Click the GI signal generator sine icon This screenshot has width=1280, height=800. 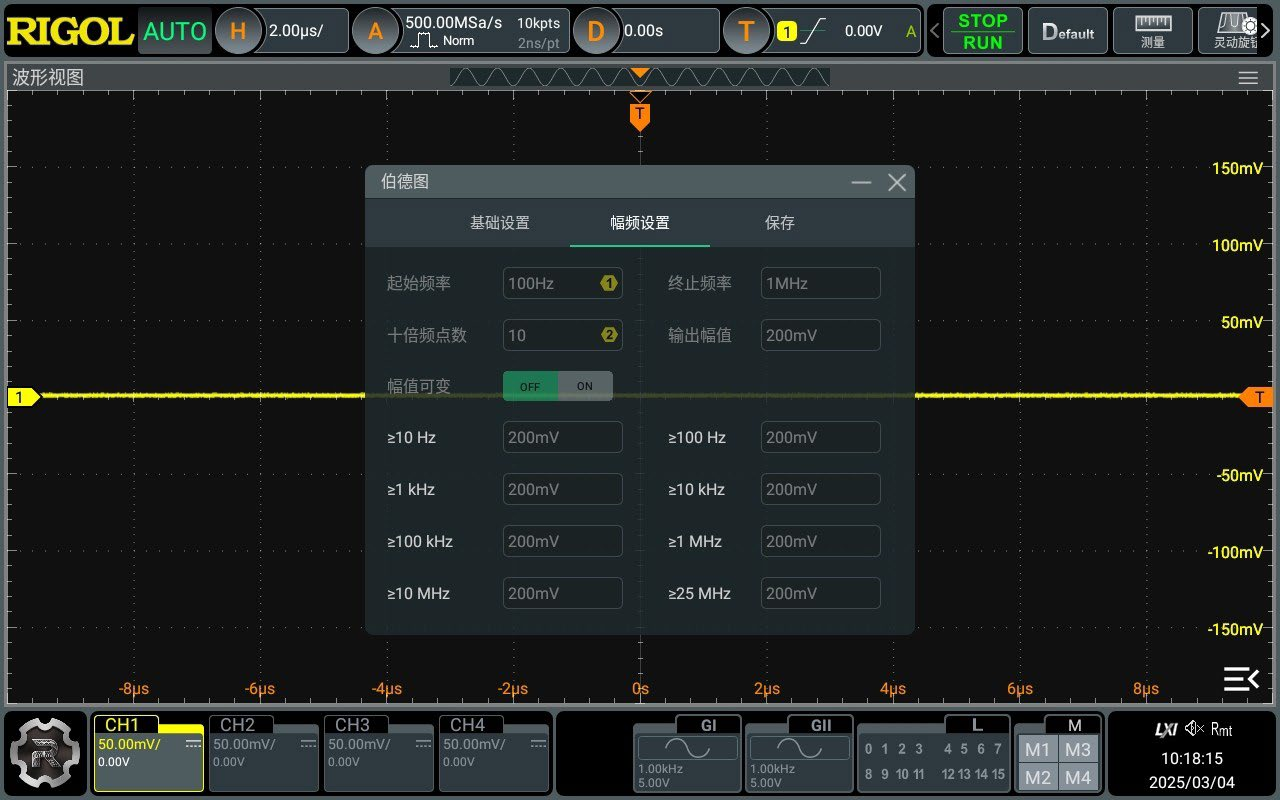[687, 748]
